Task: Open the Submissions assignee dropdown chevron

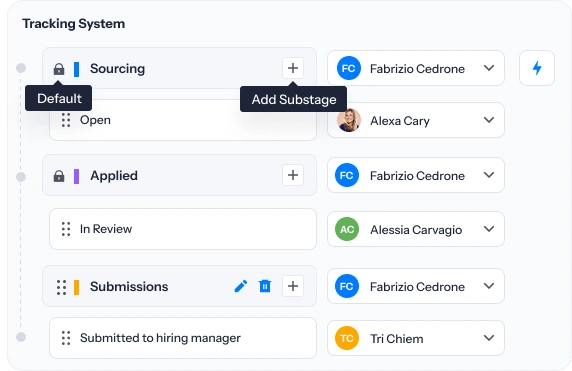Action: click(x=489, y=286)
